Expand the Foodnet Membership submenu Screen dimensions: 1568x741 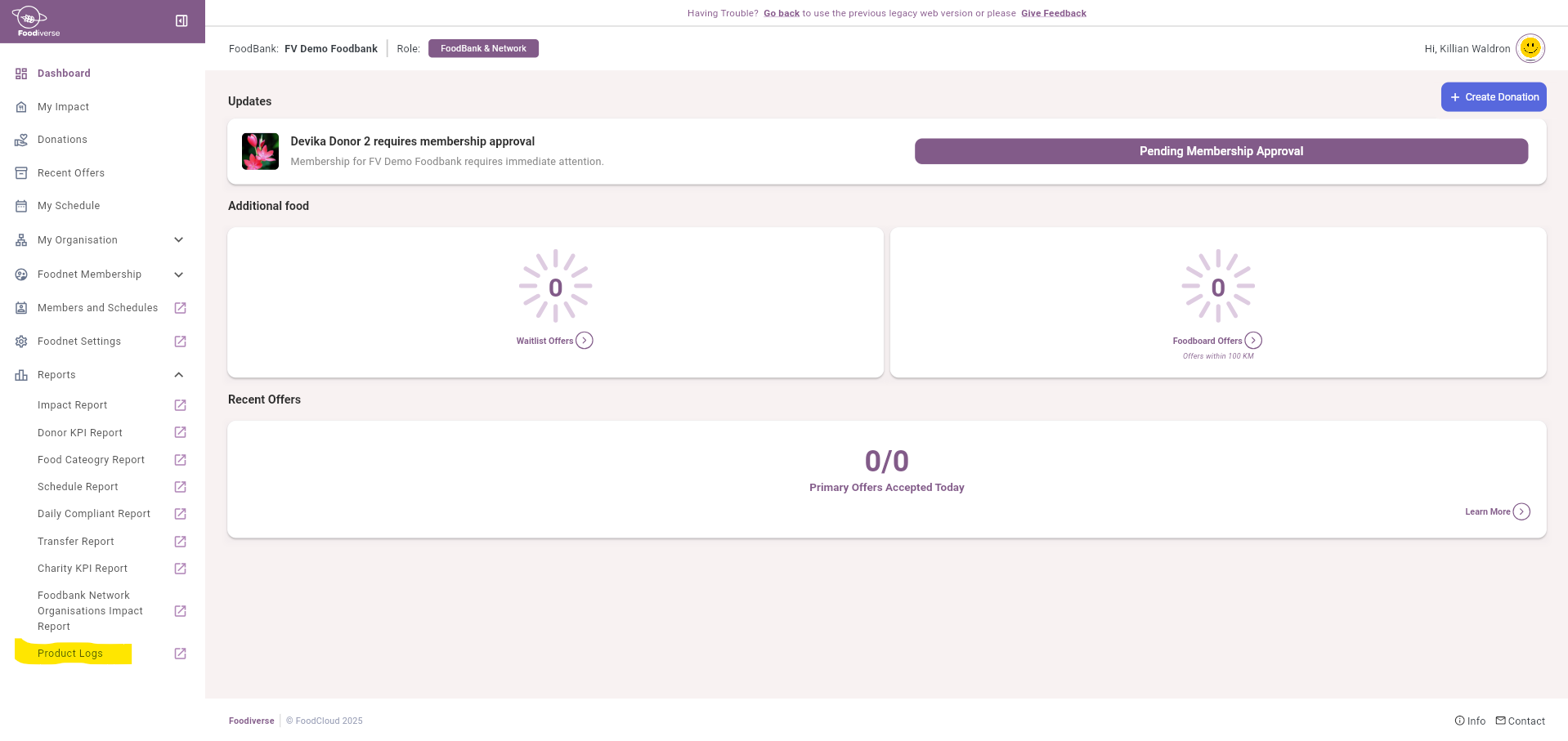coord(179,275)
